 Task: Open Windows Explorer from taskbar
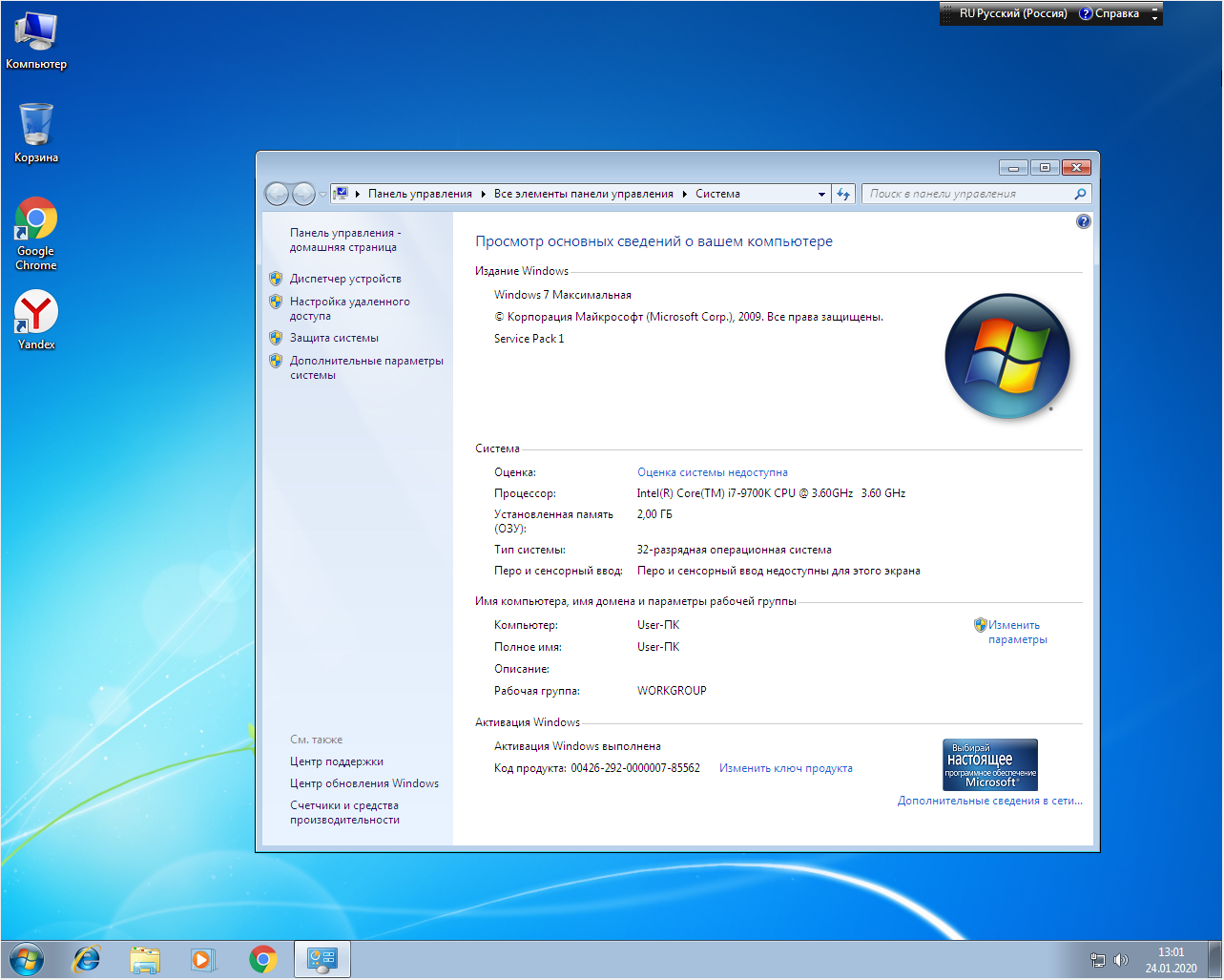click(145, 959)
